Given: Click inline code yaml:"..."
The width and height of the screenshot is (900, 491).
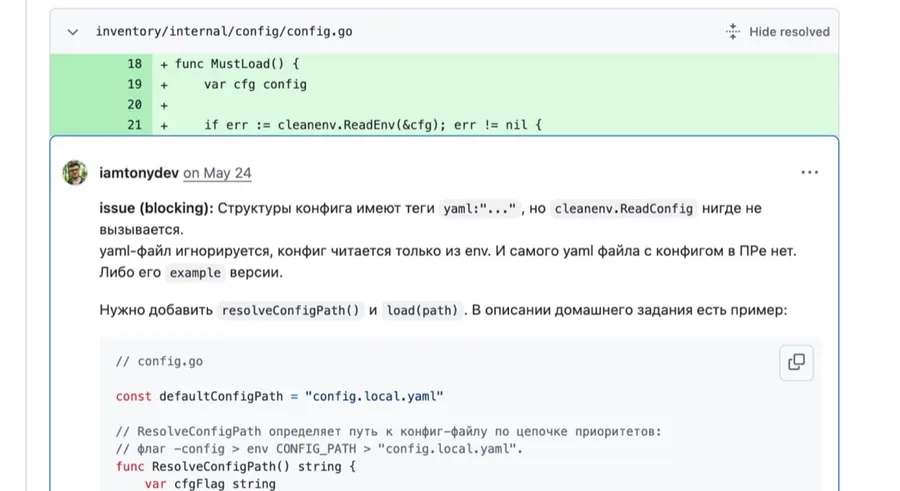Looking at the screenshot, I should pyautogui.click(x=480, y=208).
